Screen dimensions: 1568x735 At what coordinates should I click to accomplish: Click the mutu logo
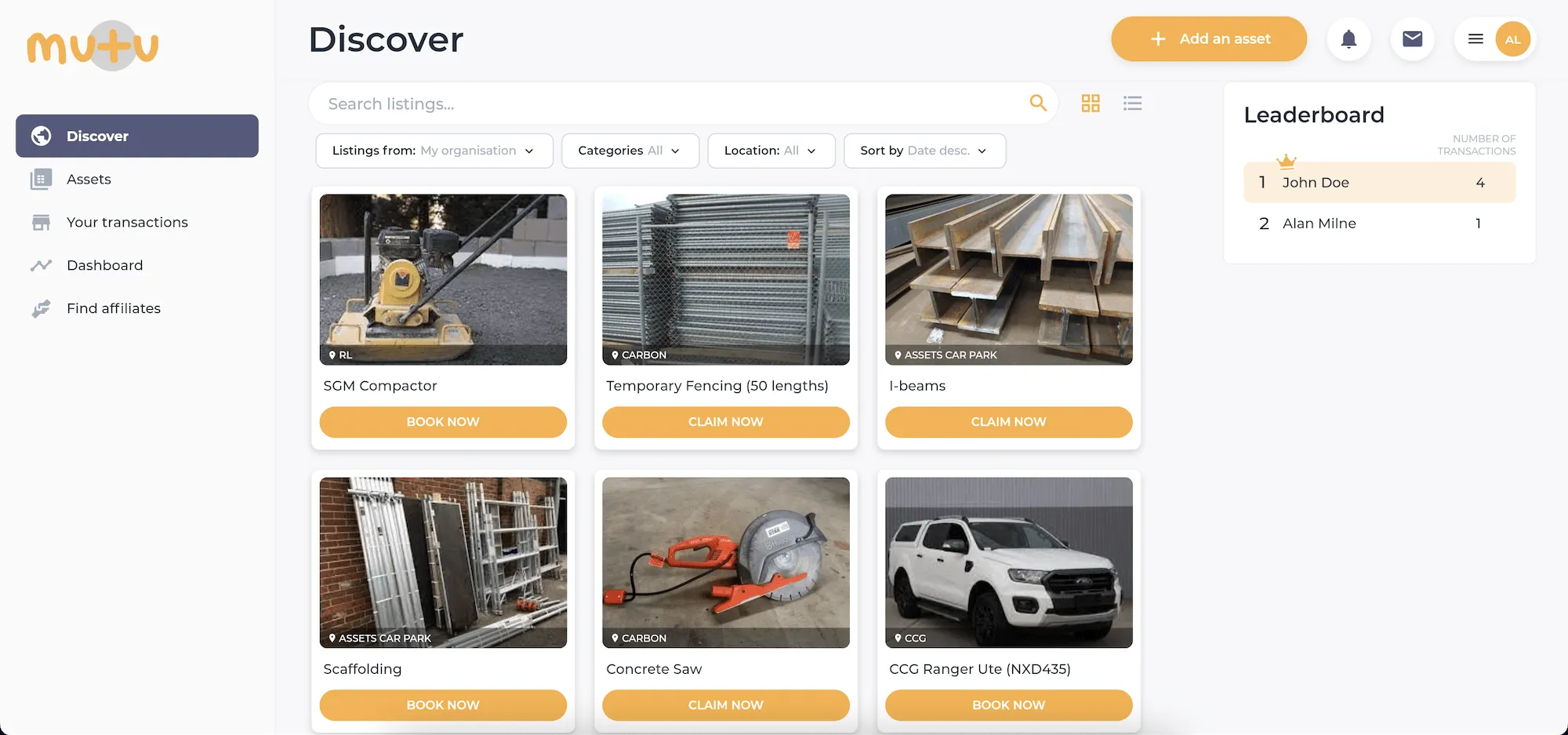(93, 45)
